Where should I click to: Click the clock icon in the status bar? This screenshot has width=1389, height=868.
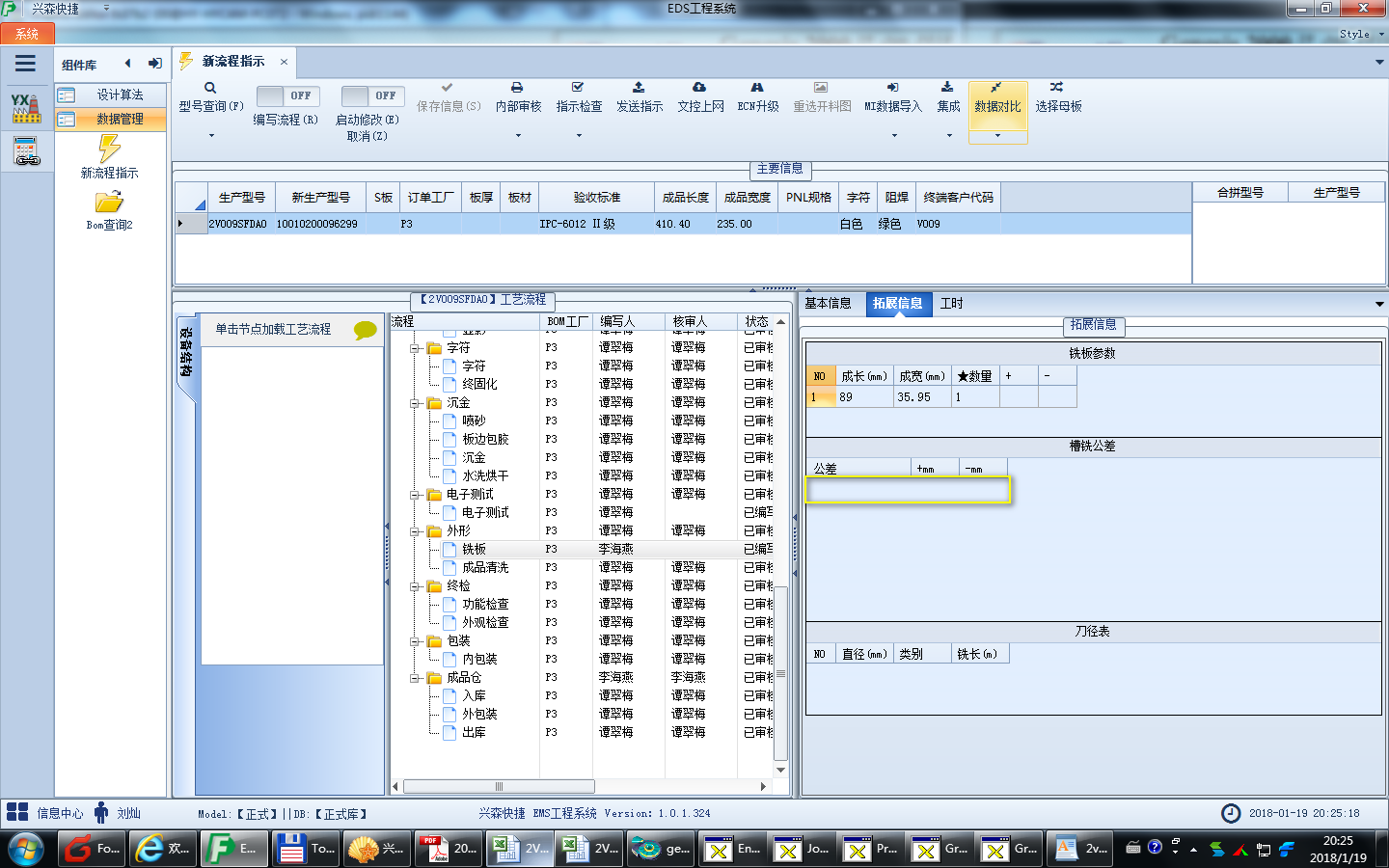(x=1231, y=813)
